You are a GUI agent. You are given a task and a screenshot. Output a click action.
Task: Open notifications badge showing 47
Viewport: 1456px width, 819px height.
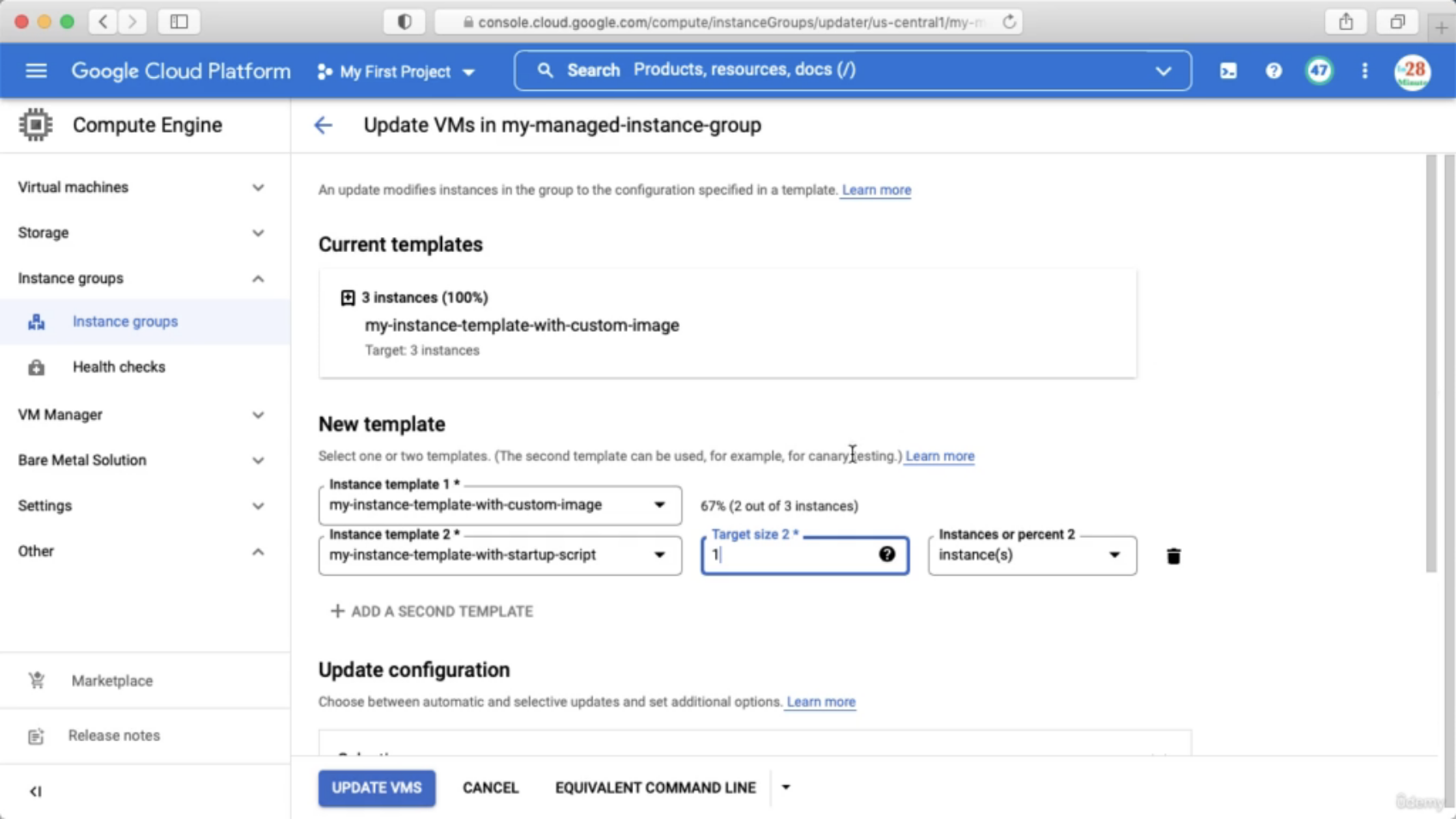[x=1319, y=71]
